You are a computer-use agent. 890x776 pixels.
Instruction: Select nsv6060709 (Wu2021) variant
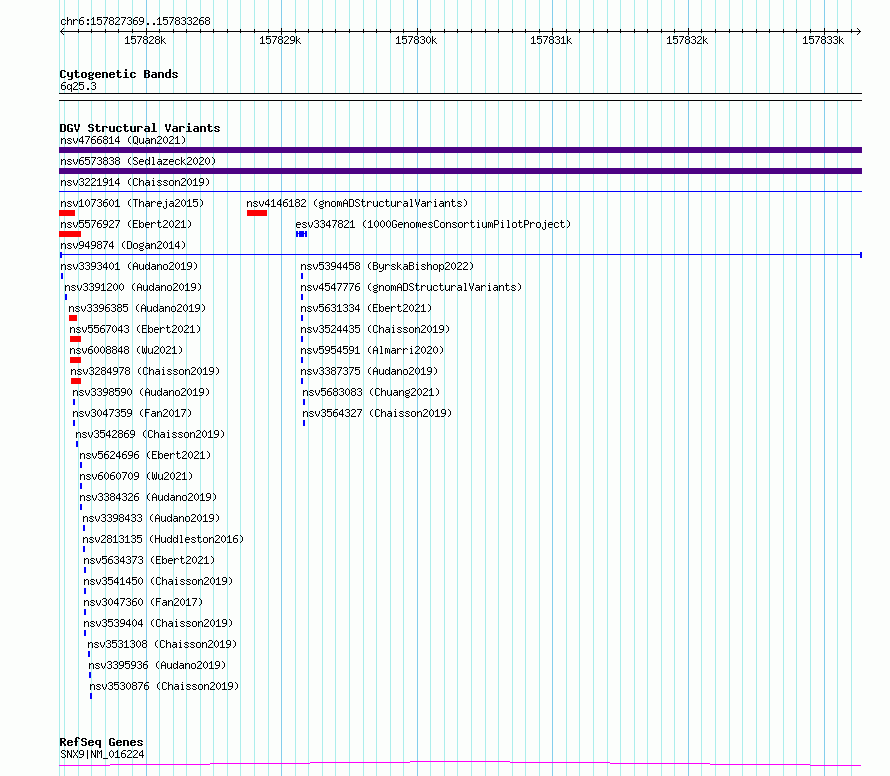[136, 476]
